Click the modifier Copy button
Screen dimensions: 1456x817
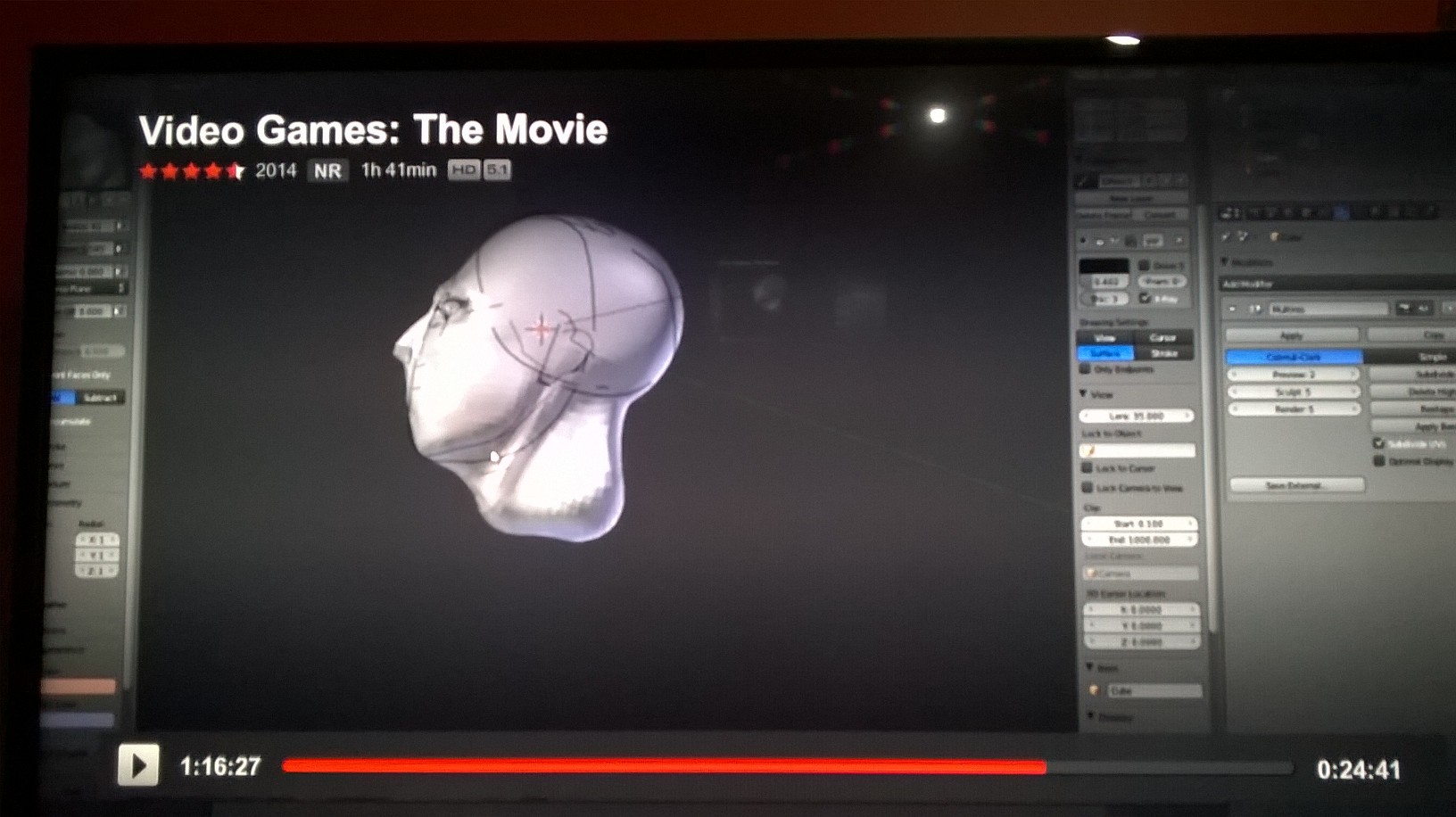click(1411, 334)
